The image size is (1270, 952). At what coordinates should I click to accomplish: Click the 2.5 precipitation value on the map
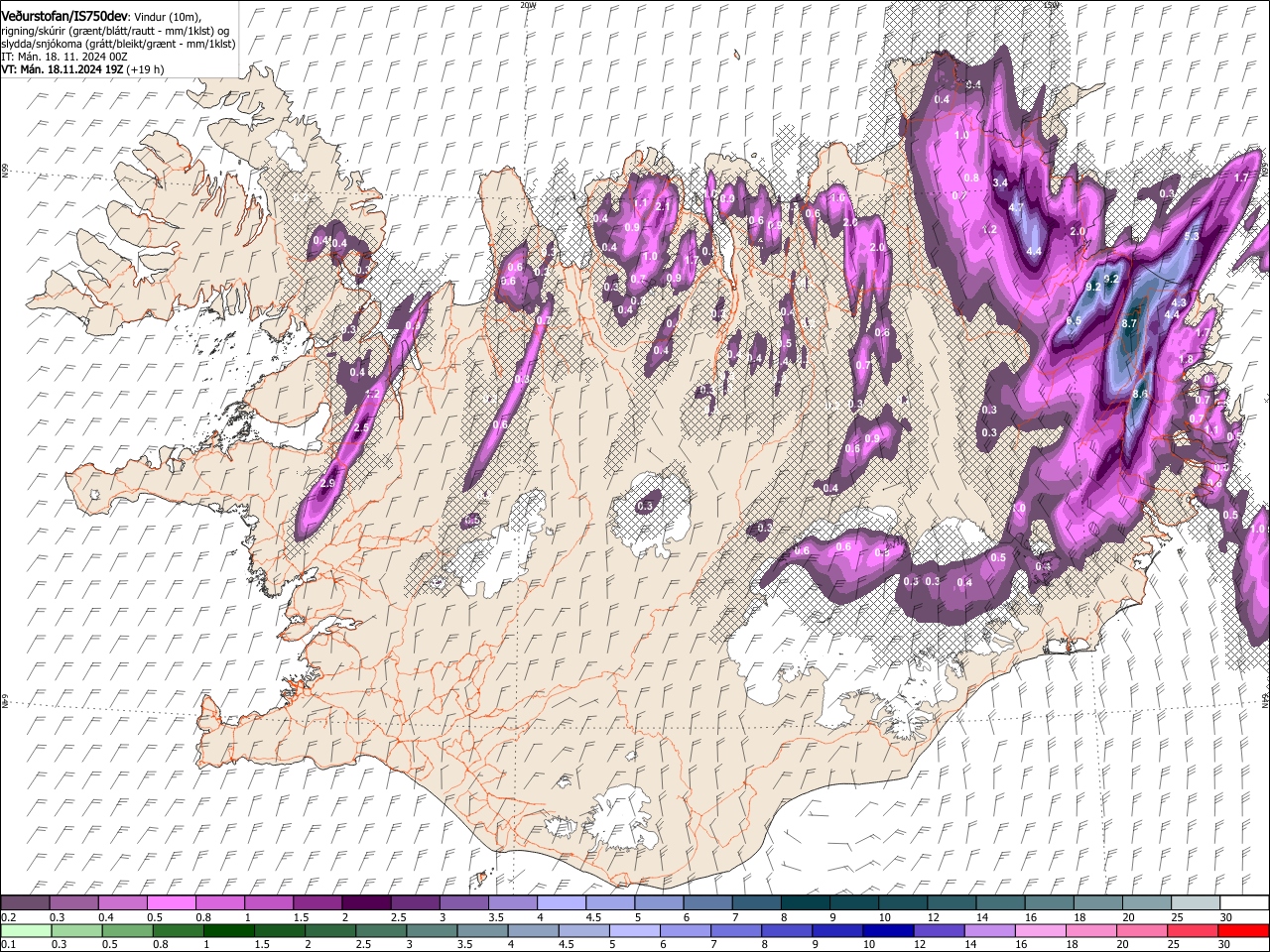(362, 426)
